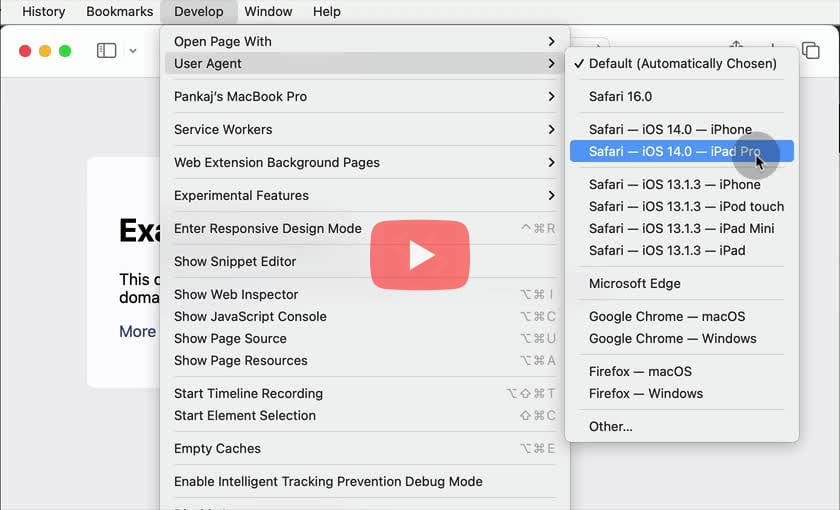Play the video with the red play button

419,254
